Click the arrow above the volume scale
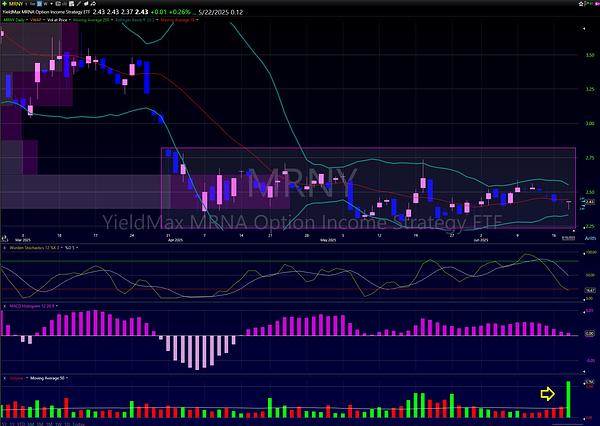Viewport: 600px width, 426px height. click(584, 371)
